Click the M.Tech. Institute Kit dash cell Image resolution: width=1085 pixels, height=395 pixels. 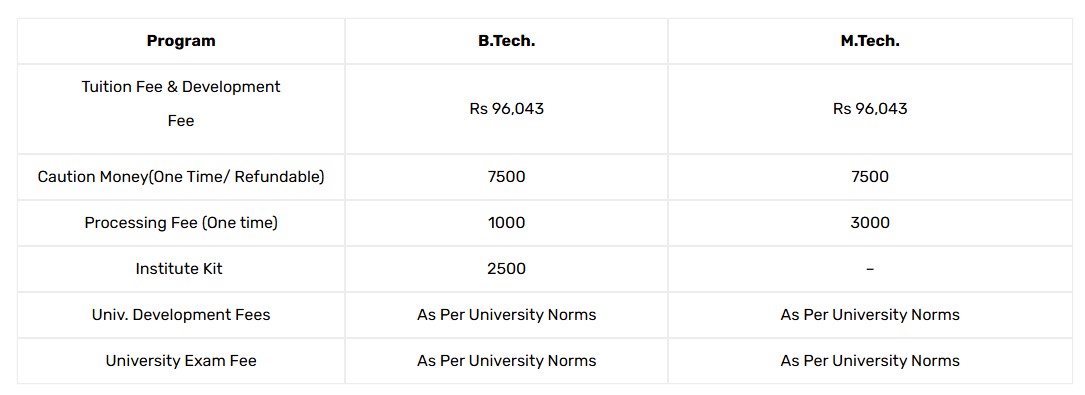click(870, 269)
